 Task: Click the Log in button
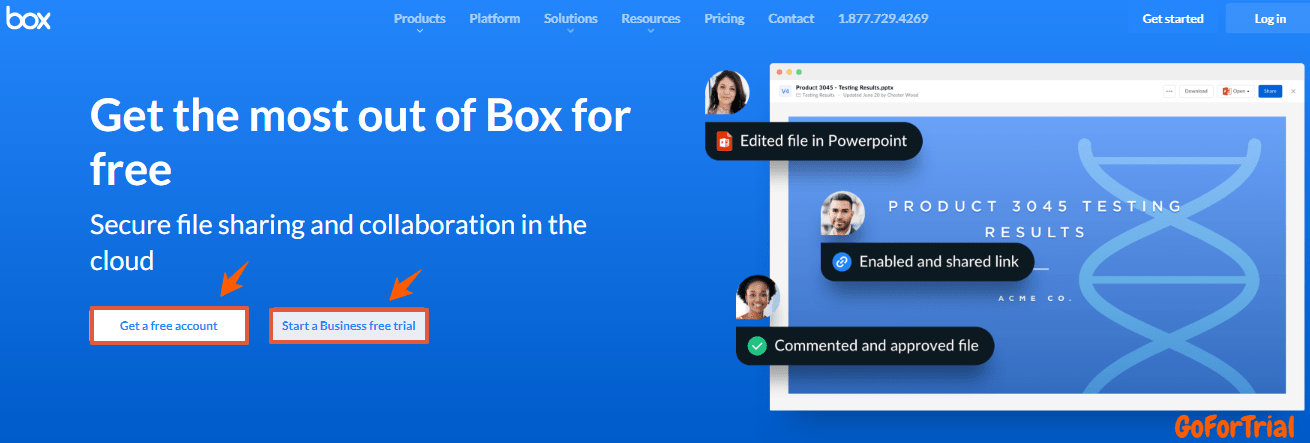pos(1270,18)
